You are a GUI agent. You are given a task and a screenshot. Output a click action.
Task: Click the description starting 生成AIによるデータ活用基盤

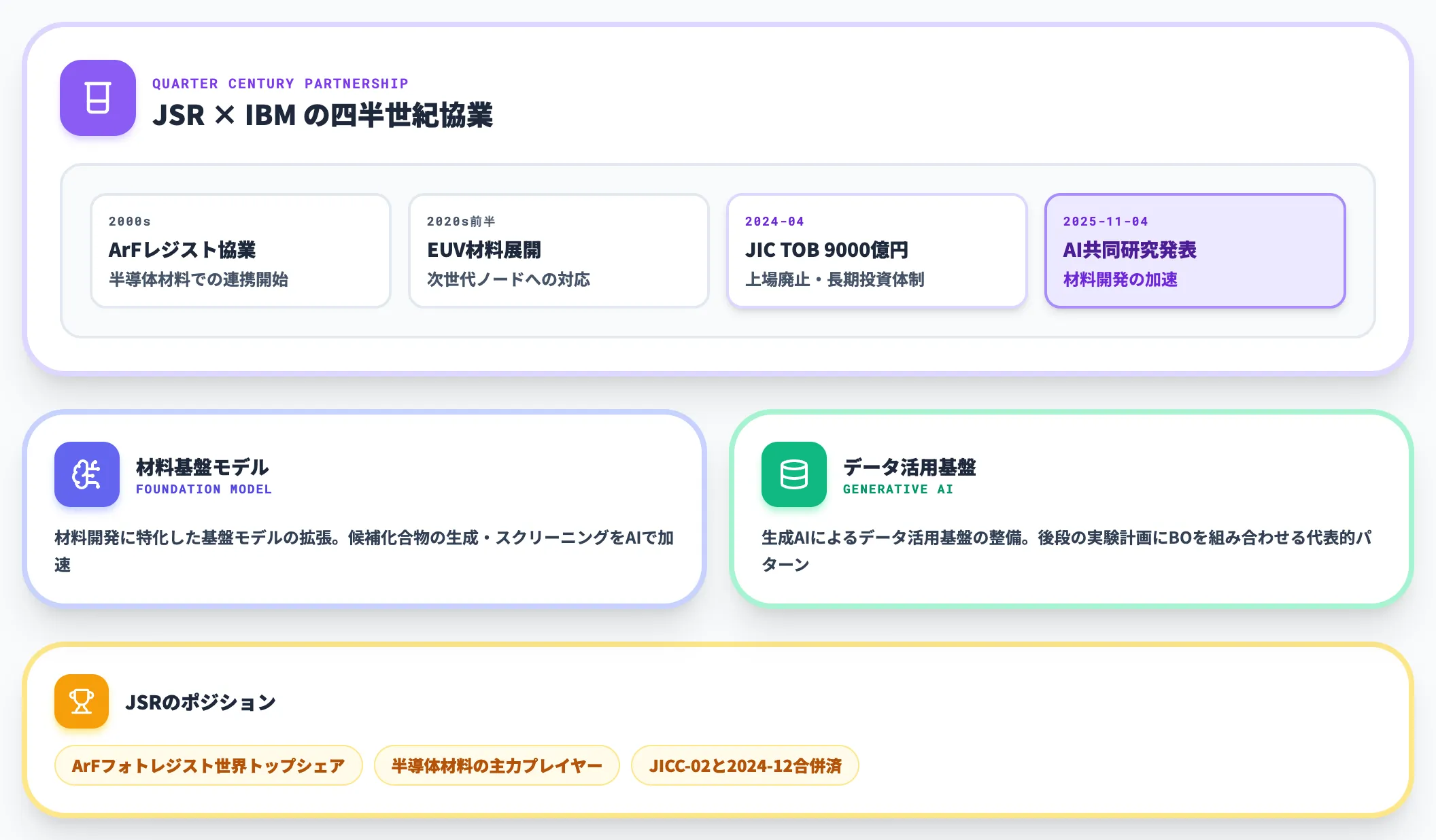pyautogui.click(x=1066, y=550)
